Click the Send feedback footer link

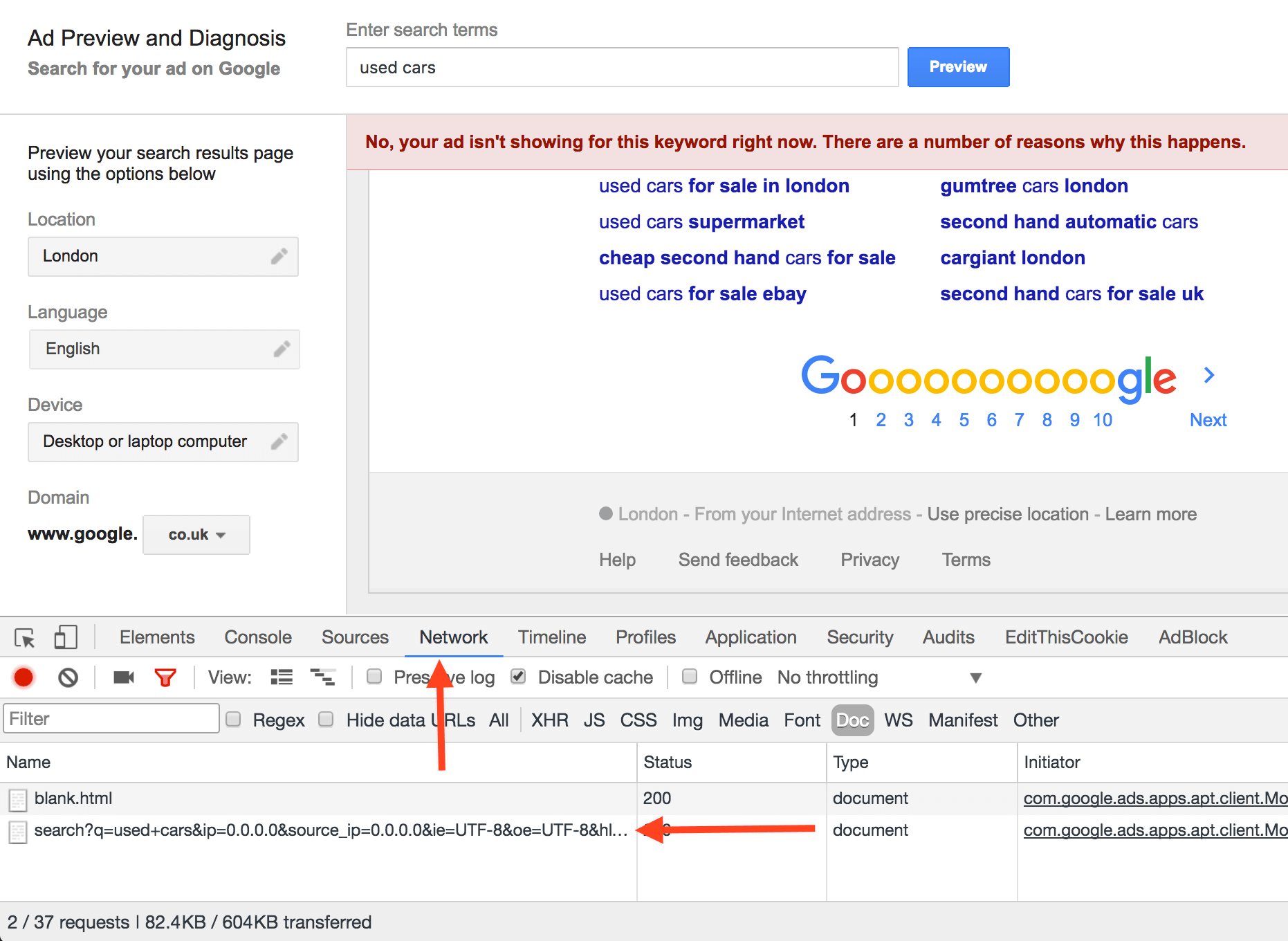738,560
